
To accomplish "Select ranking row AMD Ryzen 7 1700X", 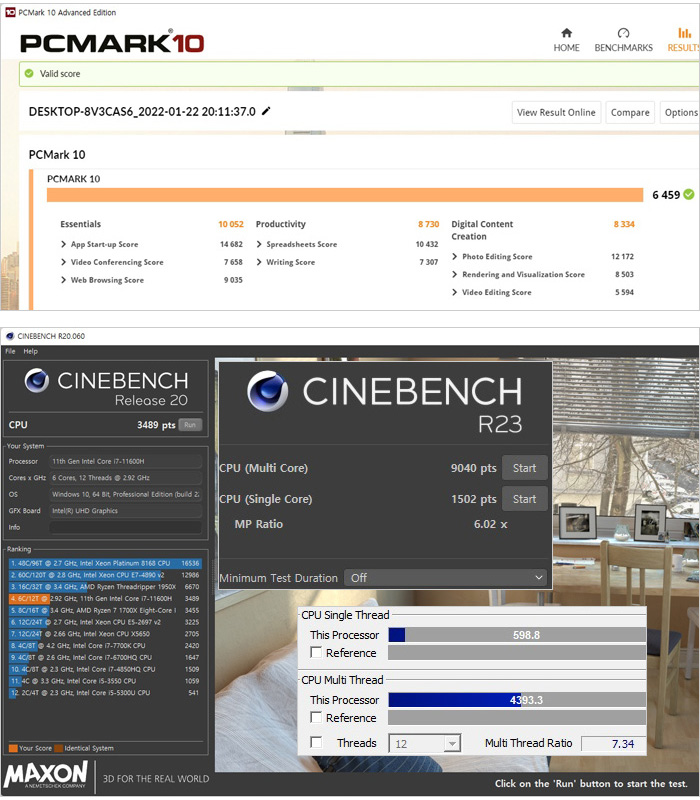I will (x=105, y=610).
